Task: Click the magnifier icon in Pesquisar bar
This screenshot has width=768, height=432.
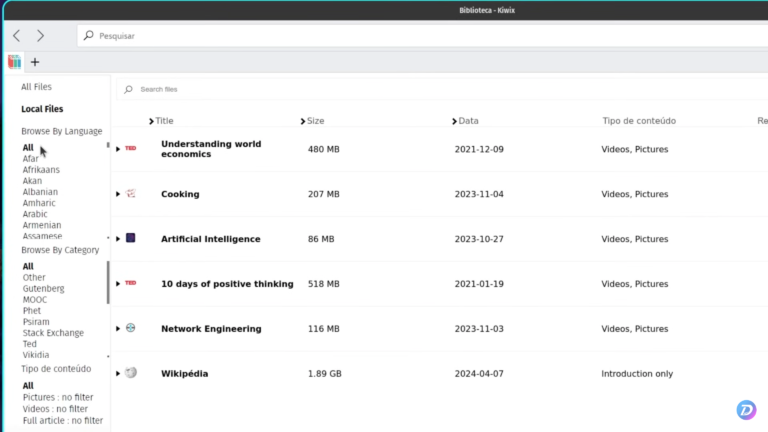Action: click(89, 35)
